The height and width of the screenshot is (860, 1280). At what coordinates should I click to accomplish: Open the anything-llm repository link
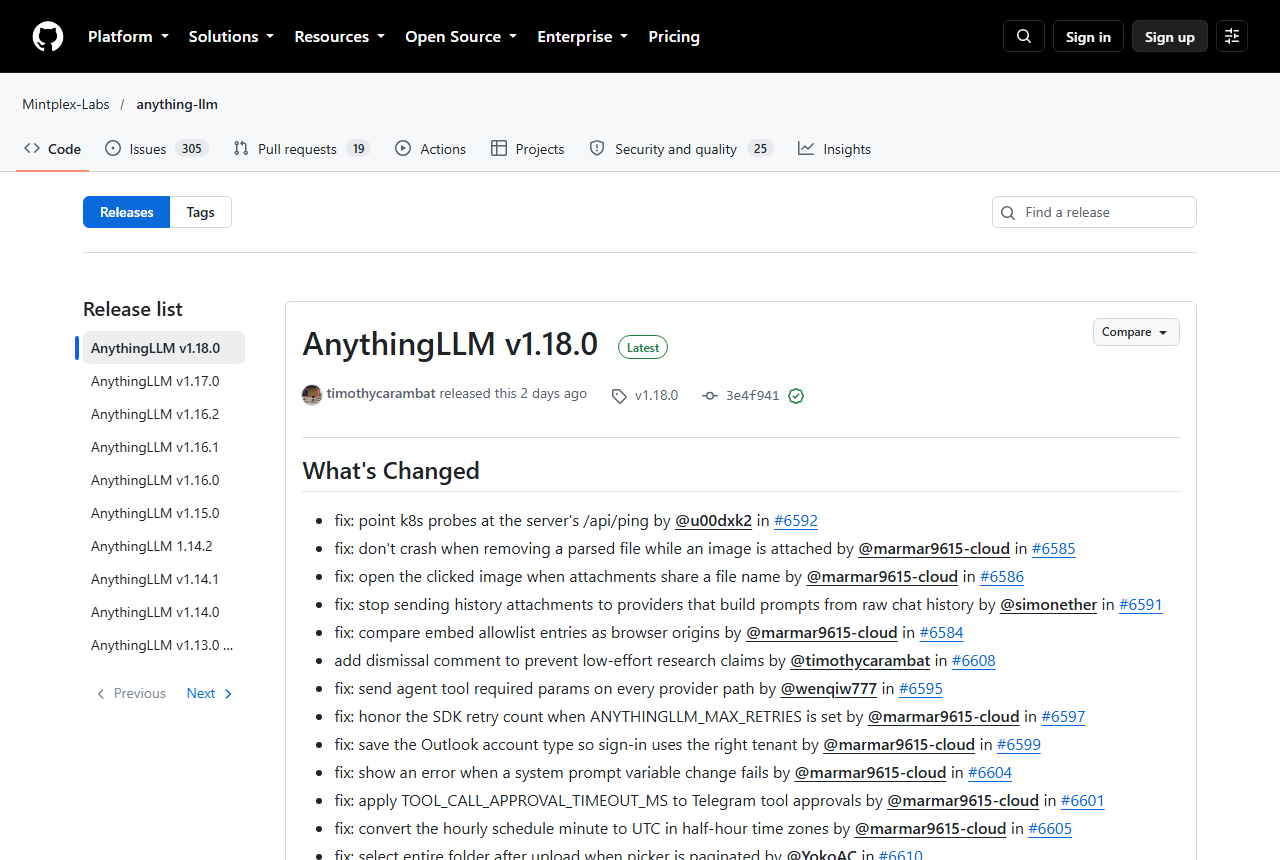pyautogui.click(x=177, y=104)
